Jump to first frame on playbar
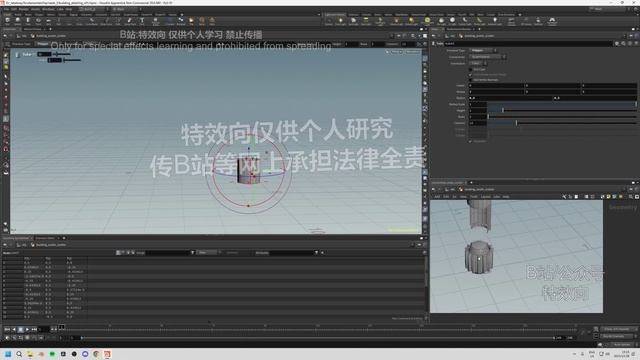640x360 pixels. 7,329
